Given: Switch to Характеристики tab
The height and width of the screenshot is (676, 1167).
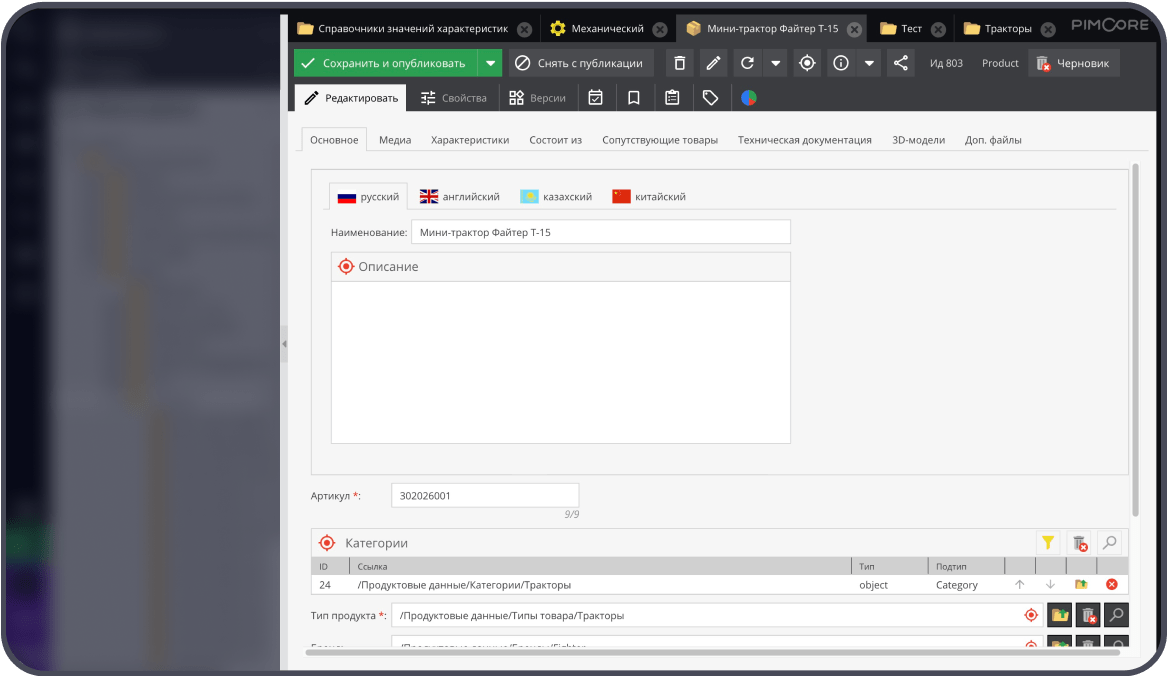Looking at the screenshot, I should click(x=470, y=140).
